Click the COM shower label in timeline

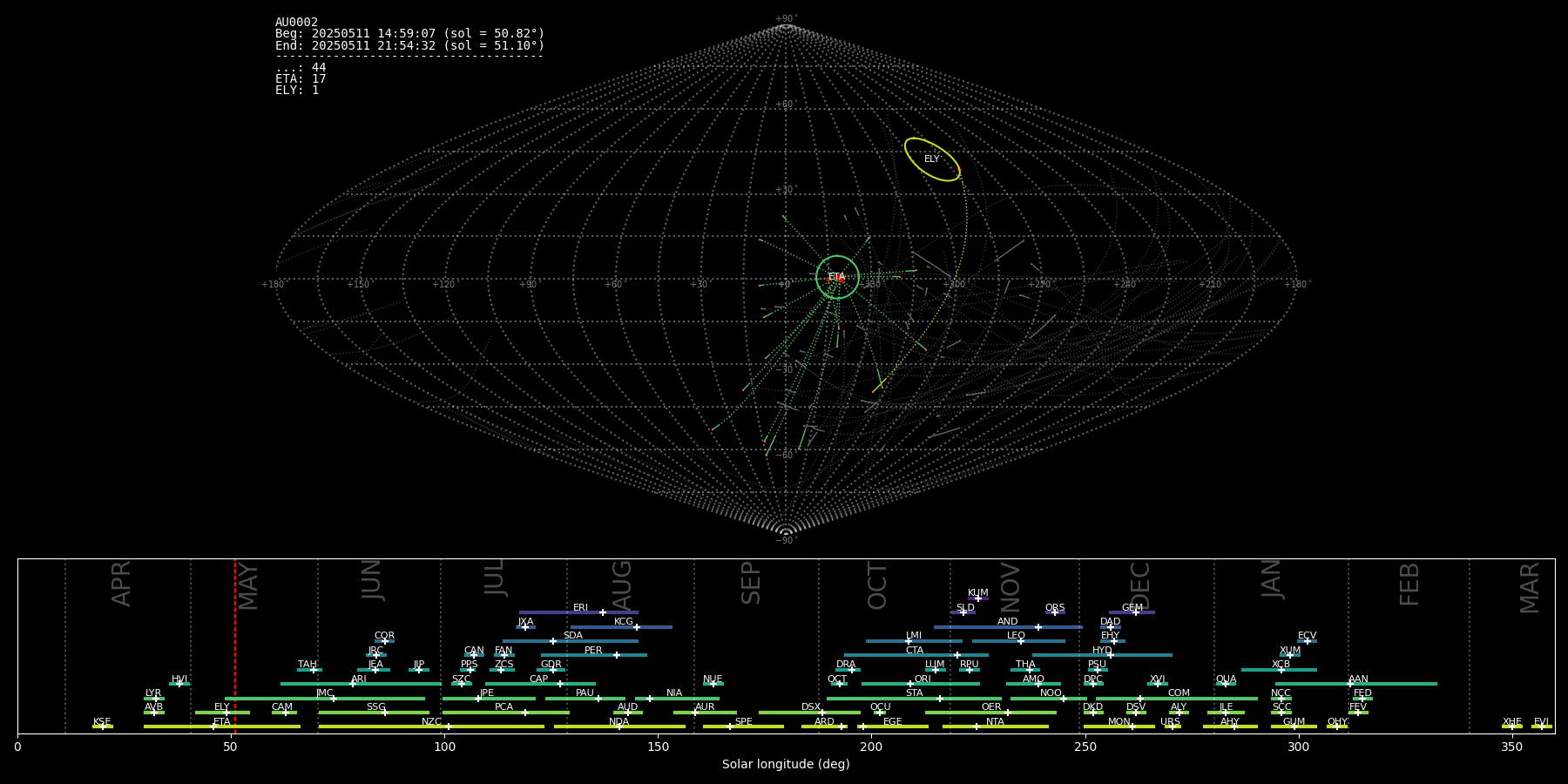tap(1179, 693)
